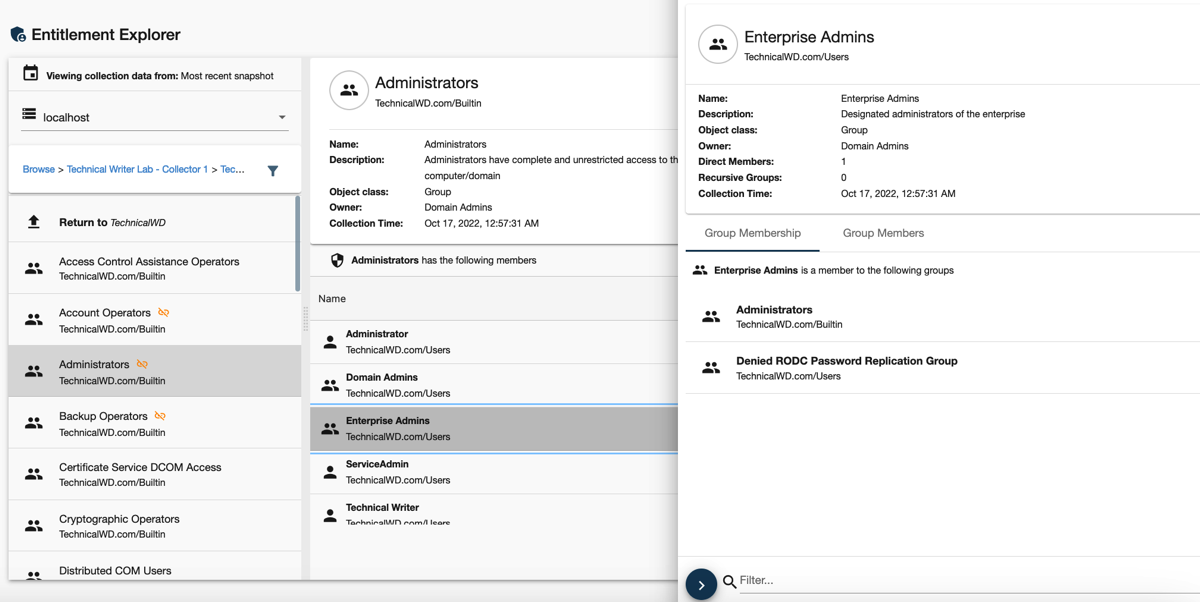This screenshot has width=1200, height=602.
Task: Click the Browse breadcrumb link
Action: coord(39,169)
